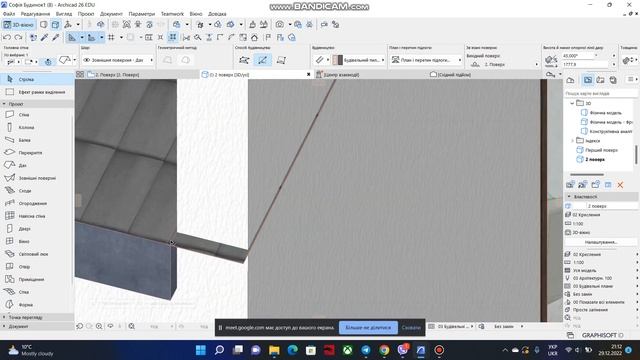Toggle the guide lines ruler icon

[x=72, y=38]
